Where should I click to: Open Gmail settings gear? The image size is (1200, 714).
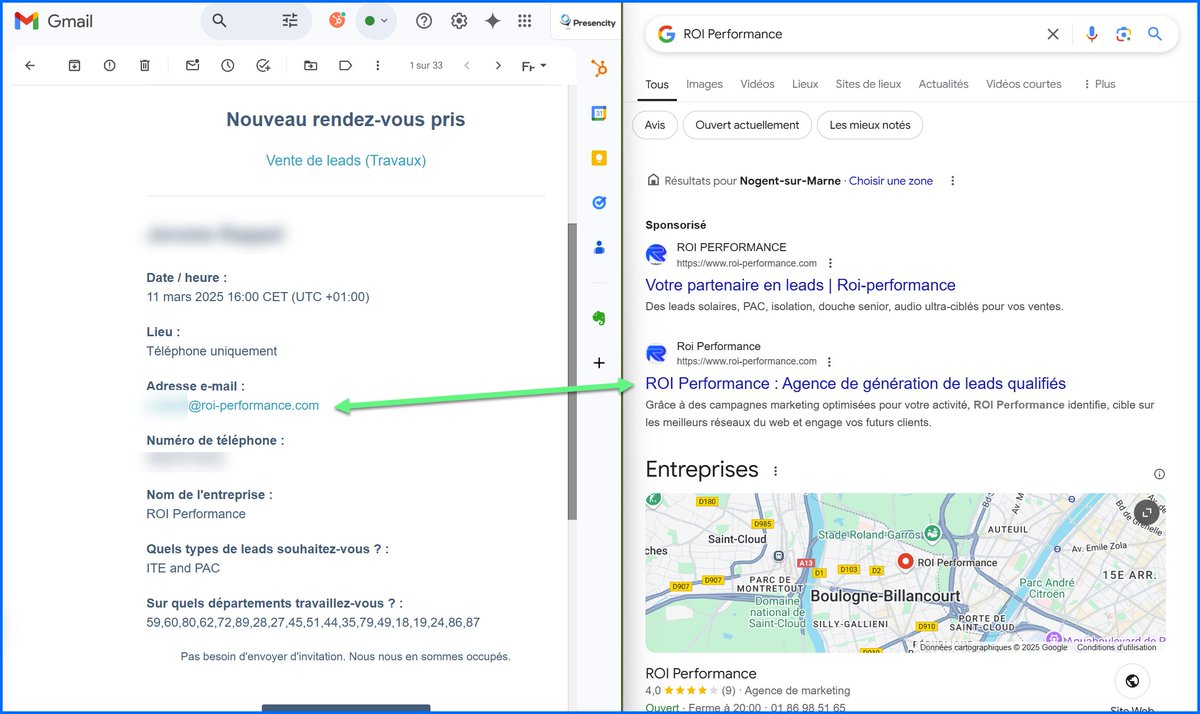click(459, 21)
